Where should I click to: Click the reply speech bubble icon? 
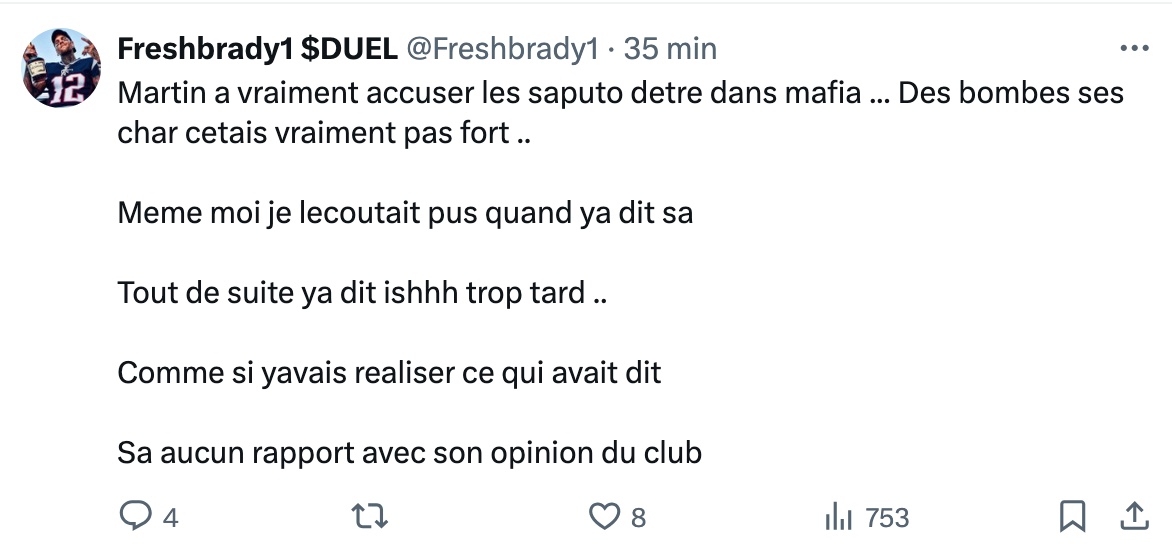pyautogui.click(x=135, y=516)
